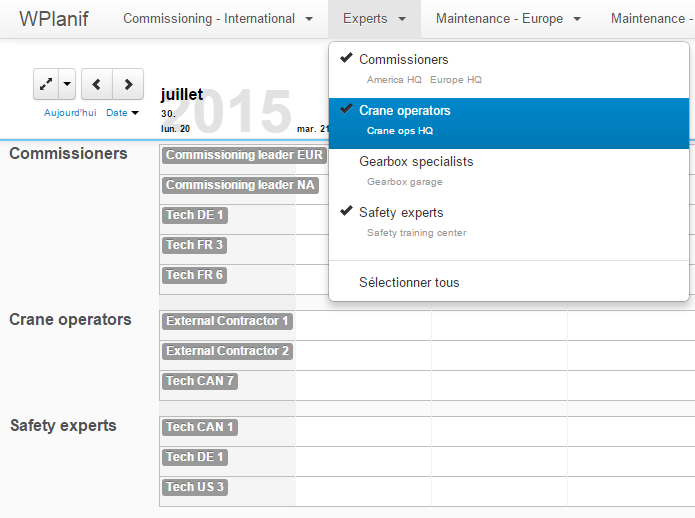Image resolution: width=695 pixels, height=518 pixels.
Task: Click the Tech US 3 resource tag
Action: tap(195, 488)
